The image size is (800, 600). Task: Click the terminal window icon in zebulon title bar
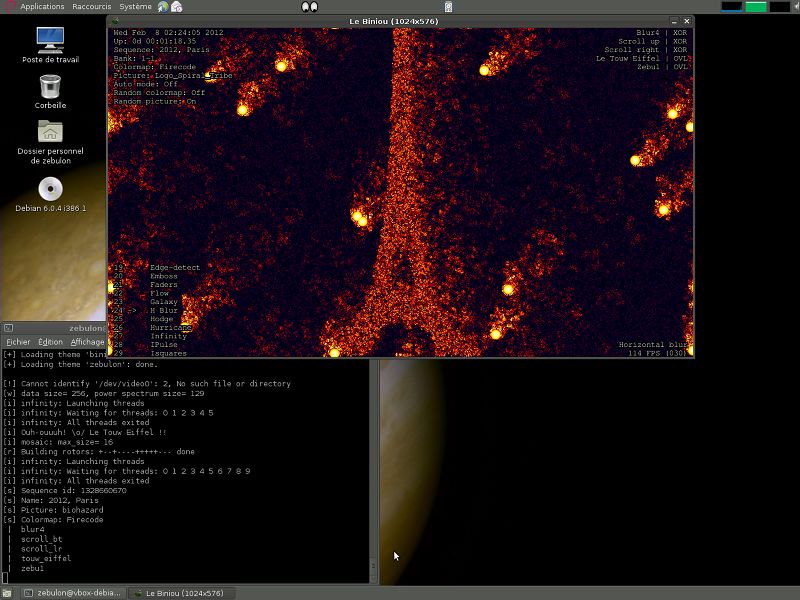coord(9,328)
